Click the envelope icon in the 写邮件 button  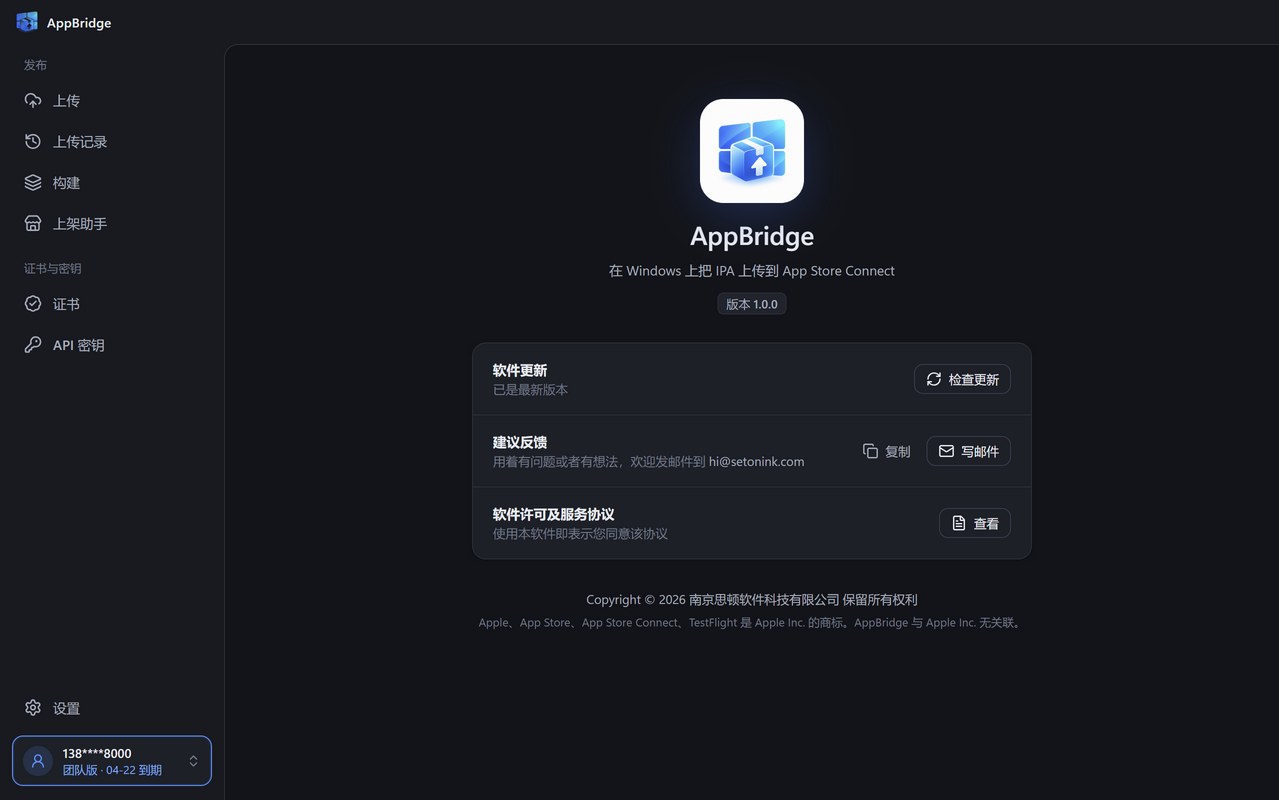coord(946,451)
